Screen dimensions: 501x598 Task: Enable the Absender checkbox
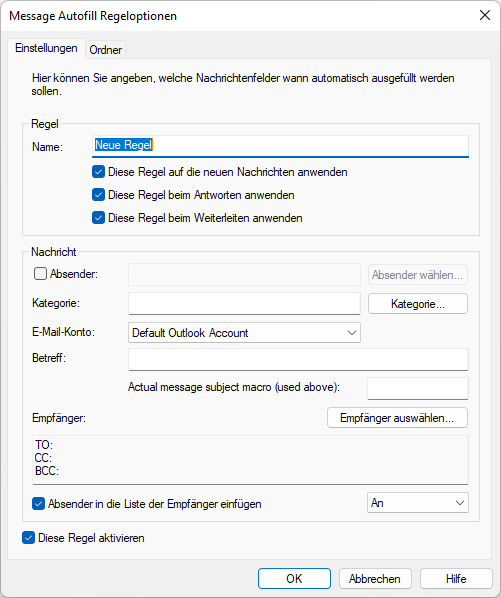(40, 274)
